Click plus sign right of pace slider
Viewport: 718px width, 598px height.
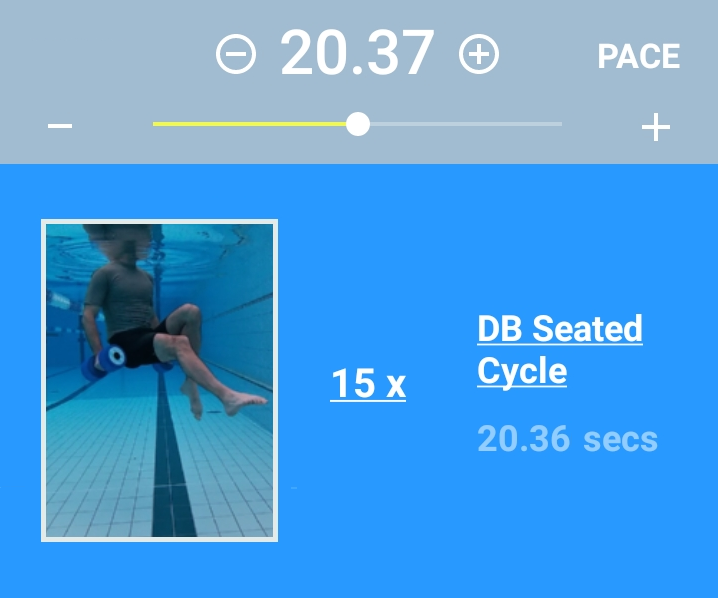(x=656, y=127)
